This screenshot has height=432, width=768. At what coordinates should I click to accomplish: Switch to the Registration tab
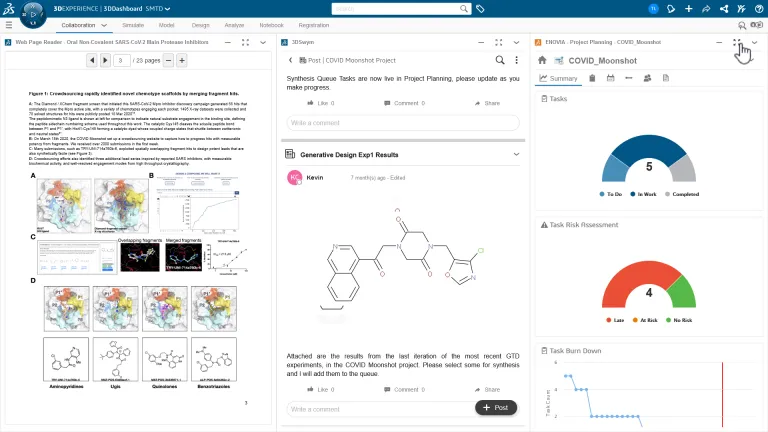(x=313, y=25)
